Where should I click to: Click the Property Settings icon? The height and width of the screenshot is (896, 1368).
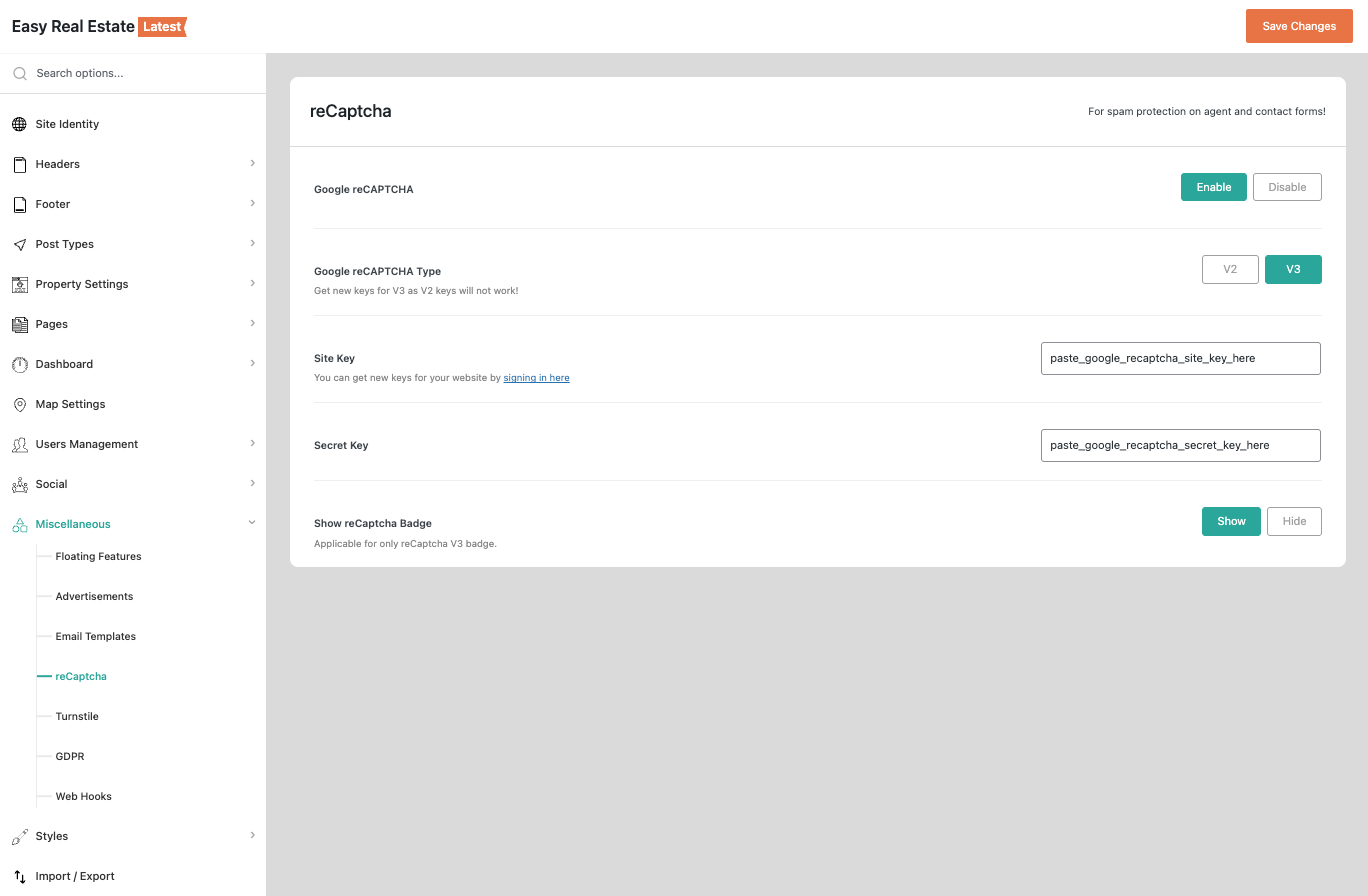(19, 284)
